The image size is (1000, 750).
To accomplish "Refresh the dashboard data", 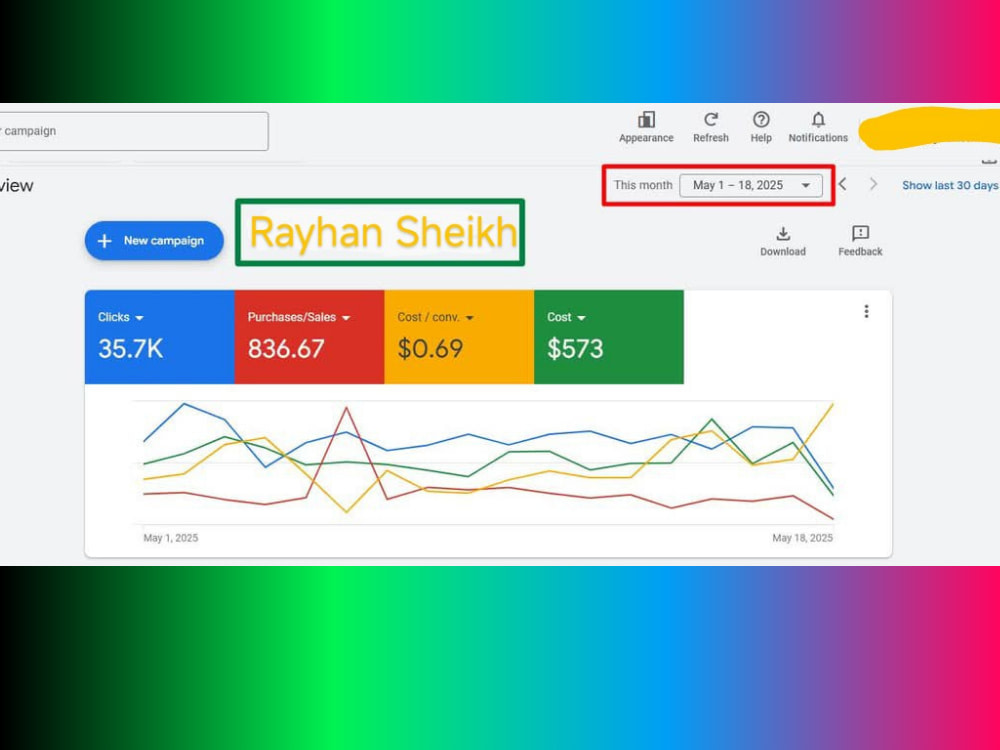I will [x=710, y=120].
